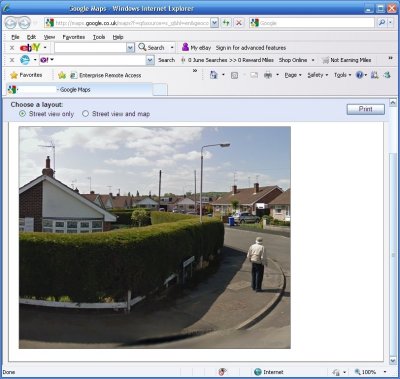Close the eBay toolbar with its X
The image size is (400, 379).
pos(12,48)
